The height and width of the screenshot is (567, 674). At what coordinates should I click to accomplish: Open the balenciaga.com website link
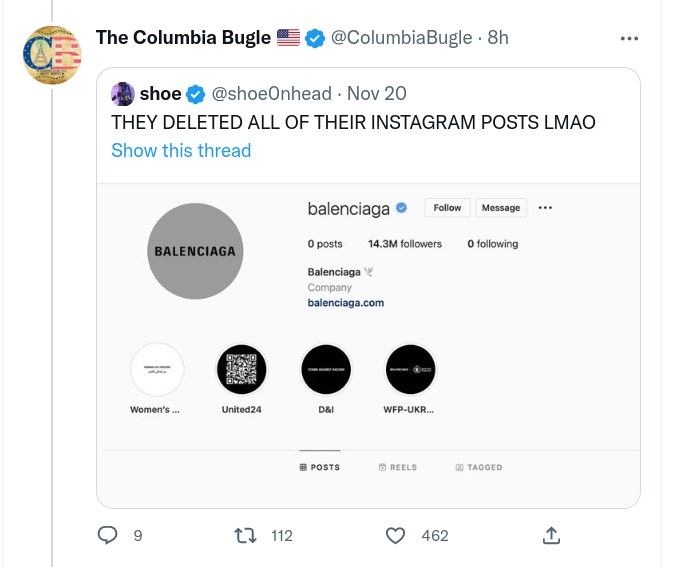[x=346, y=302]
